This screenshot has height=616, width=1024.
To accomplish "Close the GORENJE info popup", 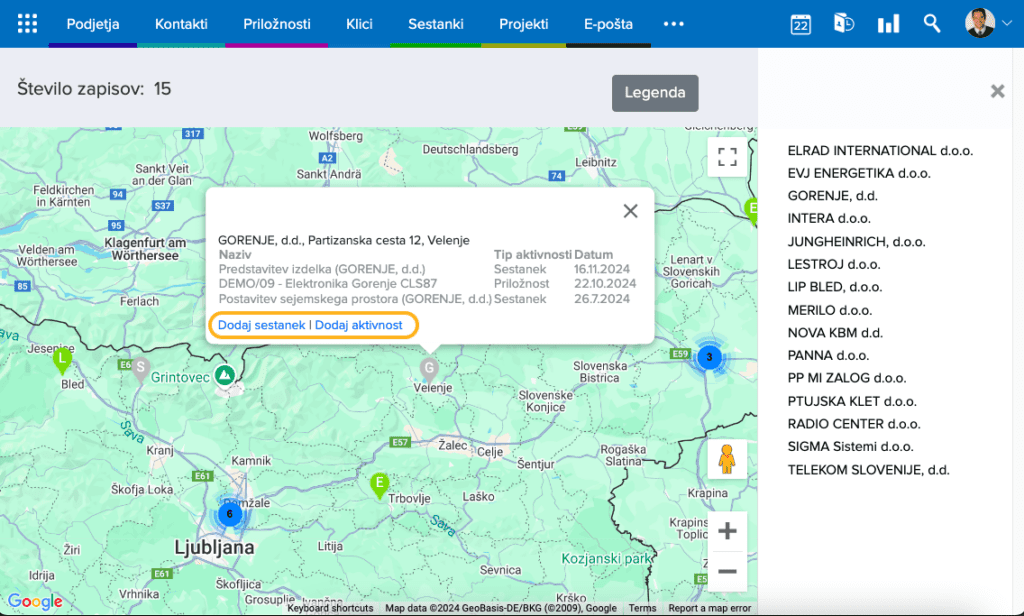I will 630,211.
